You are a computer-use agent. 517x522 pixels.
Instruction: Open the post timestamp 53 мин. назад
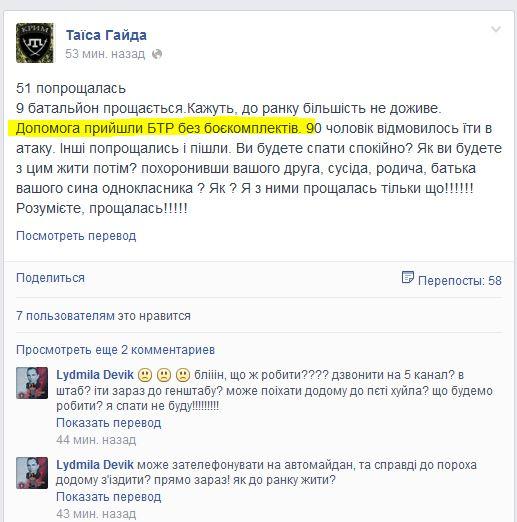(105, 54)
